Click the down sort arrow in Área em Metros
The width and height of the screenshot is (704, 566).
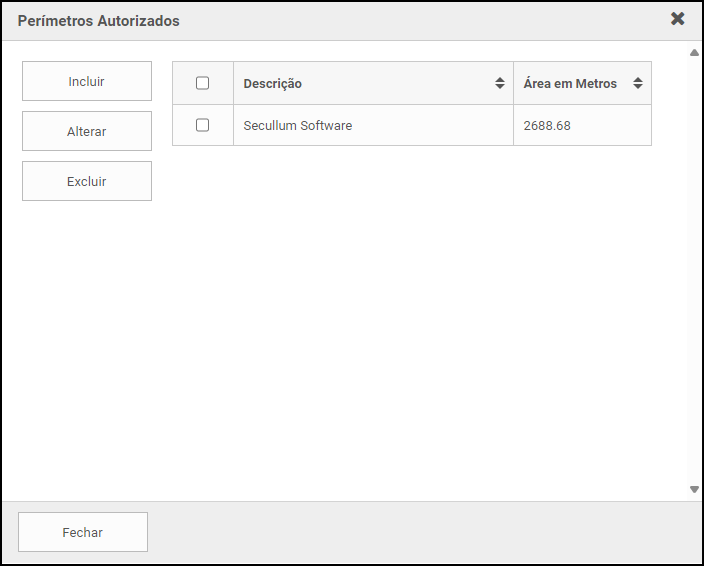[638, 88]
